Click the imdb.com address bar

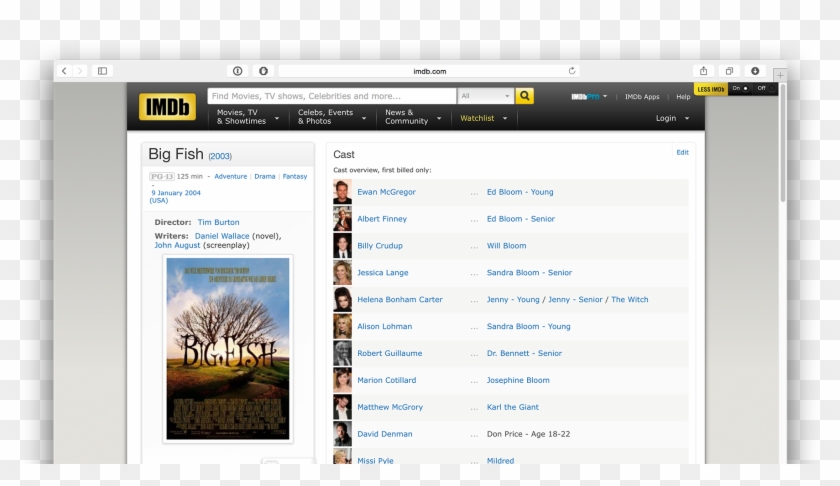pyautogui.click(x=429, y=71)
